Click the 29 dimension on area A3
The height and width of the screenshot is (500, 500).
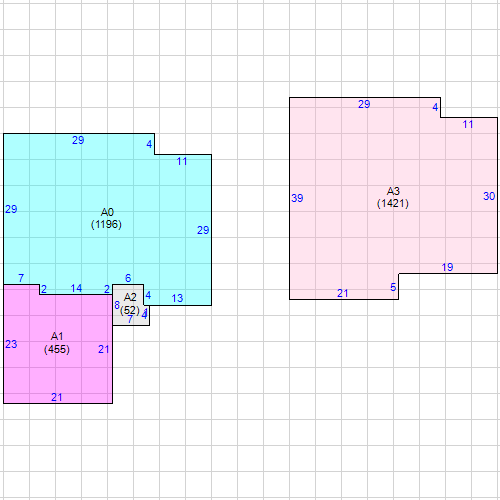point(364,104)
